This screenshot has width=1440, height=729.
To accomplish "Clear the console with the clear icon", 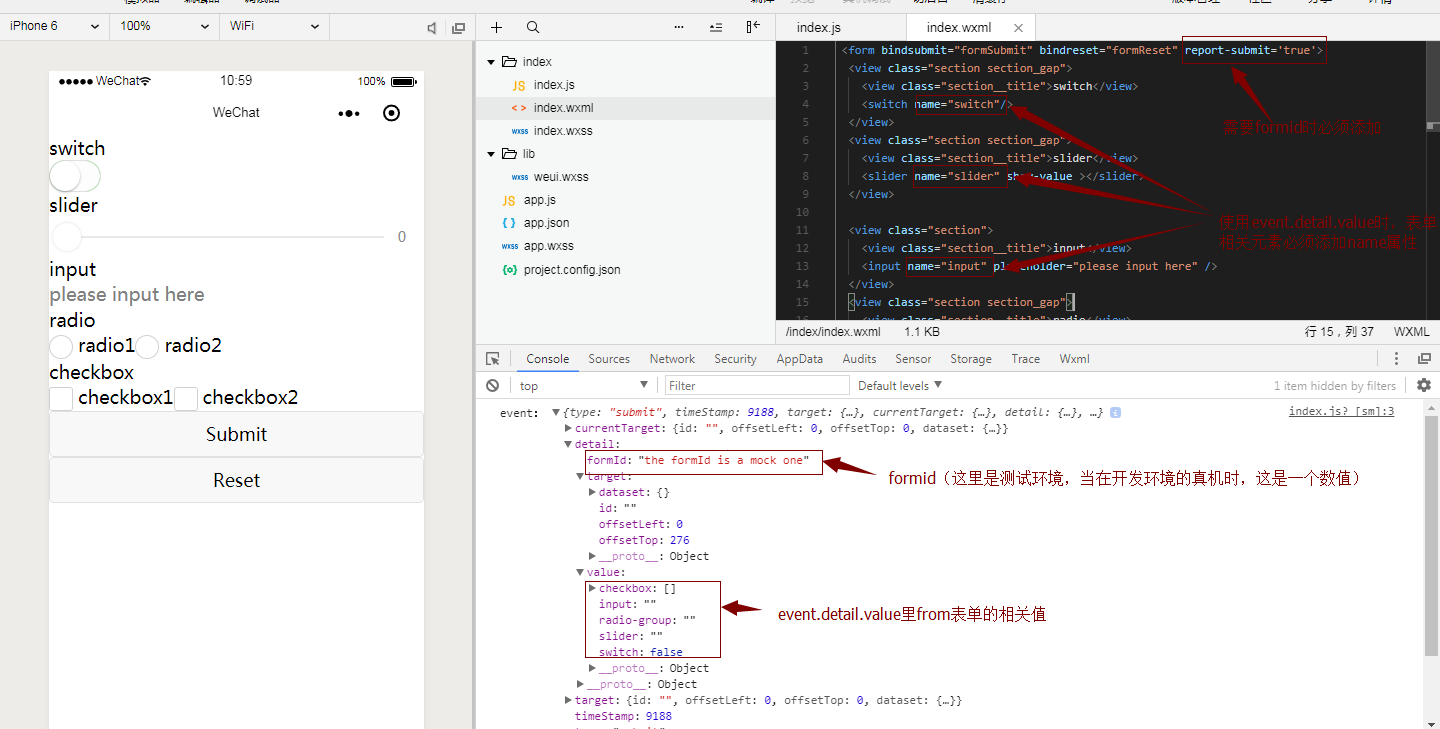I will click(x=492, y=385).
